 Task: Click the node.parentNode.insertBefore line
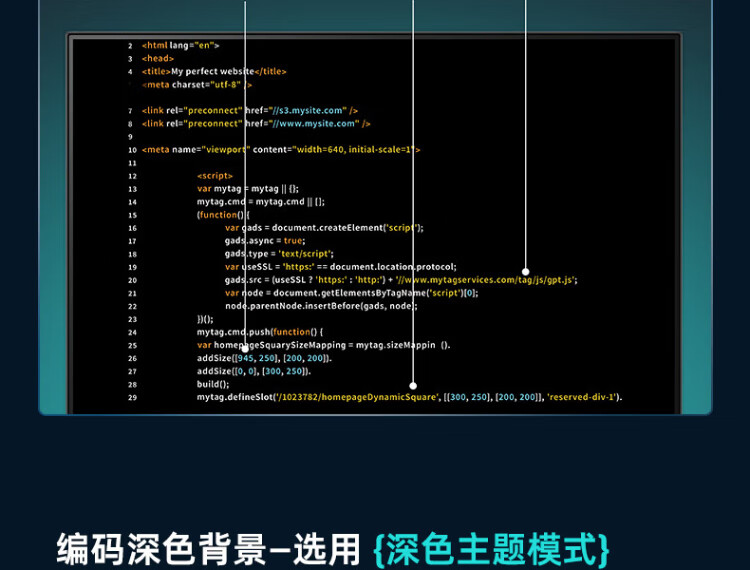321,306
